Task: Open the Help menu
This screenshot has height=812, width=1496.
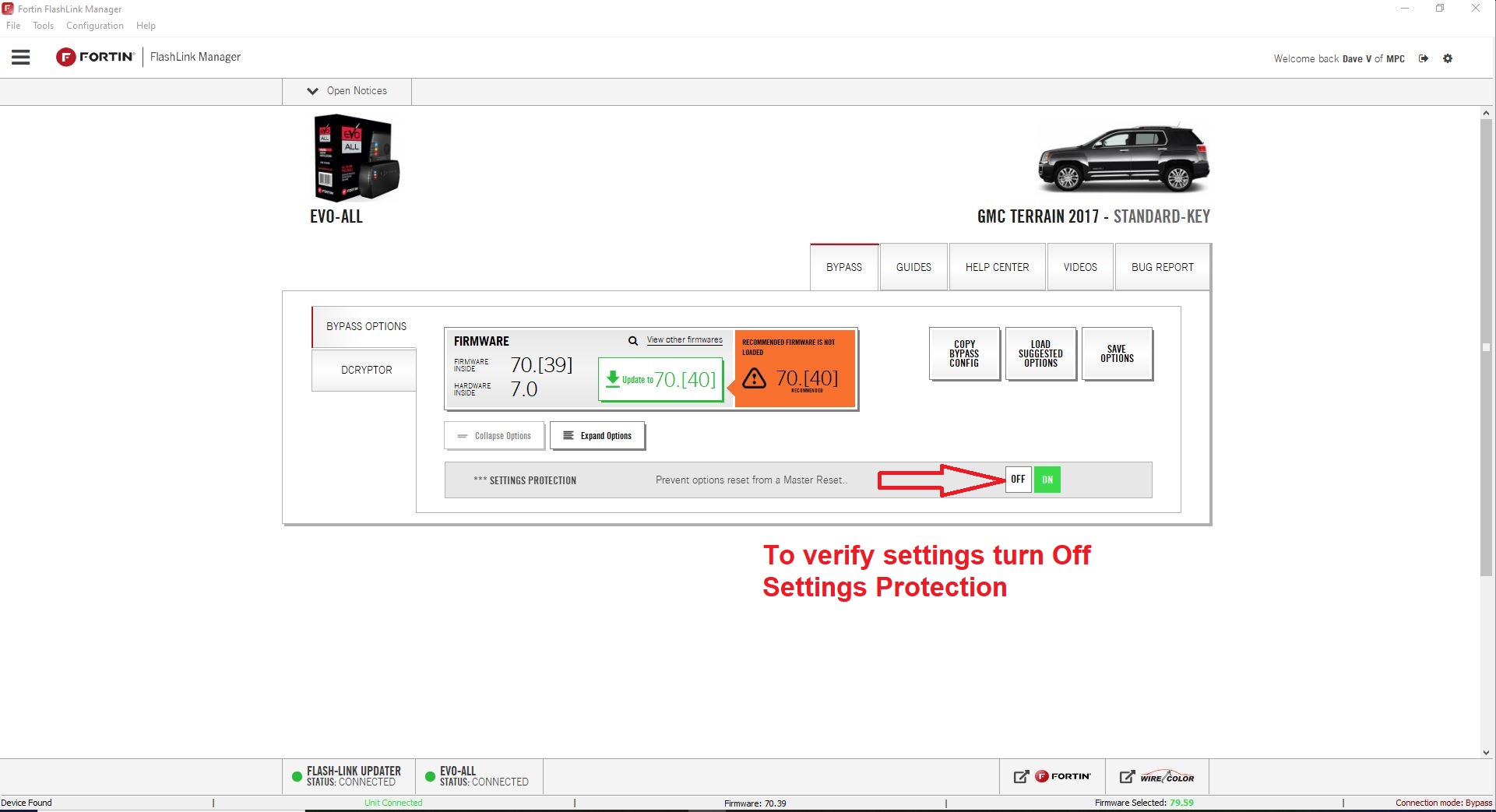Action: [146, 26]
